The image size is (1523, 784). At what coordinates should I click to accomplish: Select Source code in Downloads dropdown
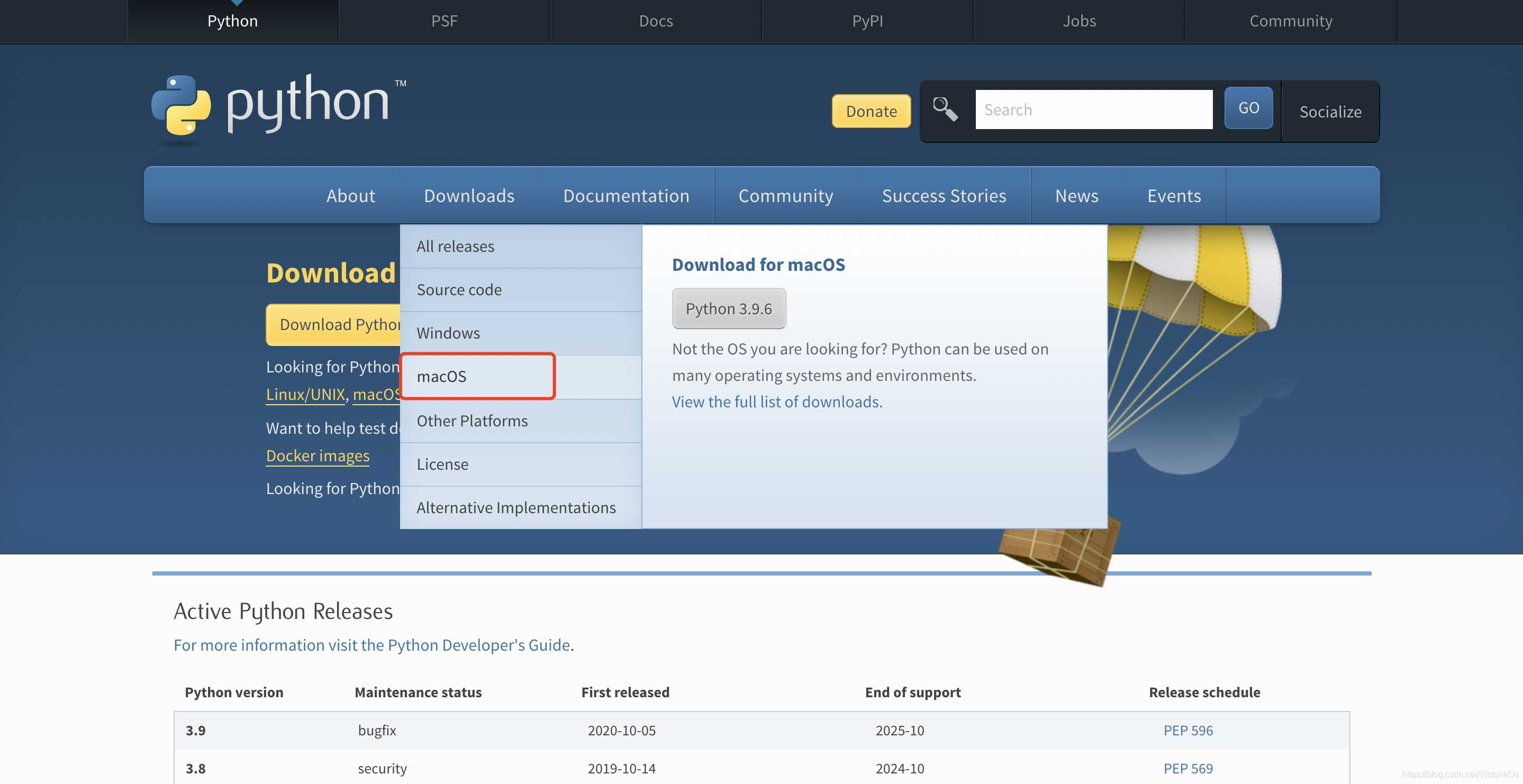pos(521,290)
